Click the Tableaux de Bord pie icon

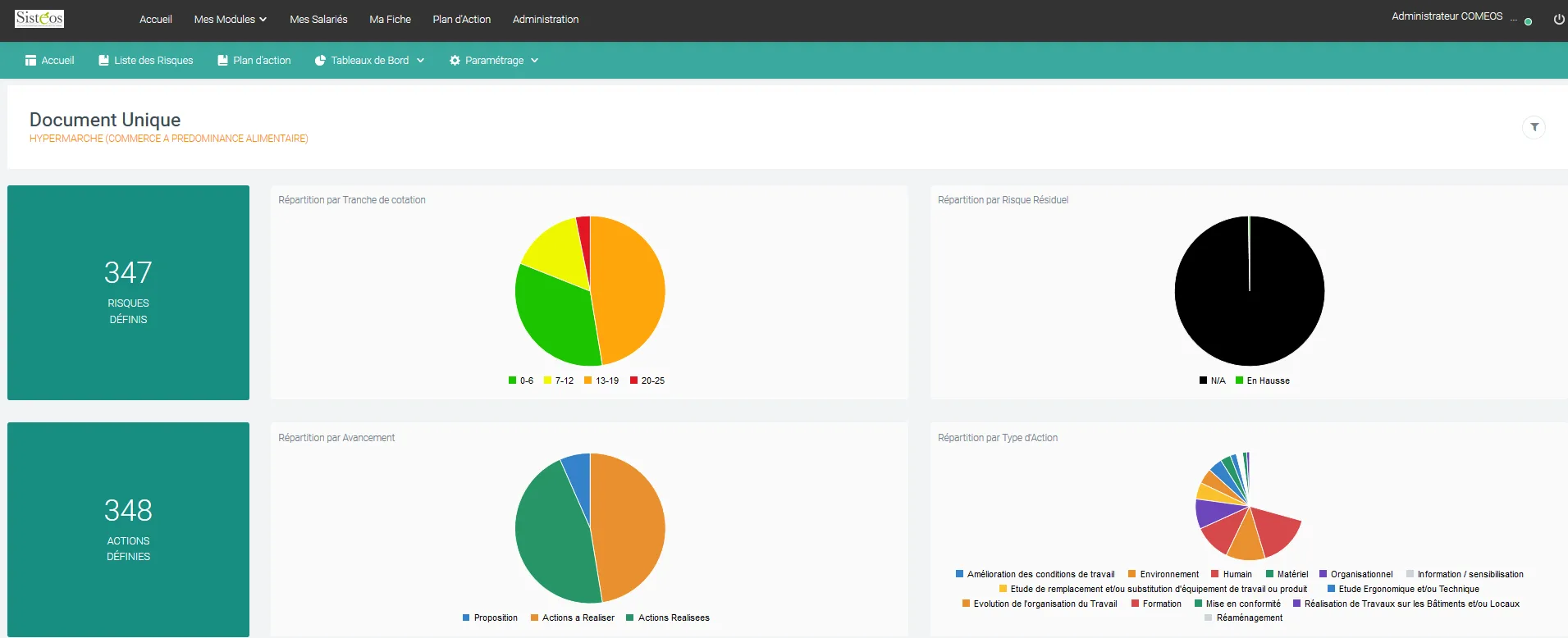pyautogui.click(x=320, y=61)
